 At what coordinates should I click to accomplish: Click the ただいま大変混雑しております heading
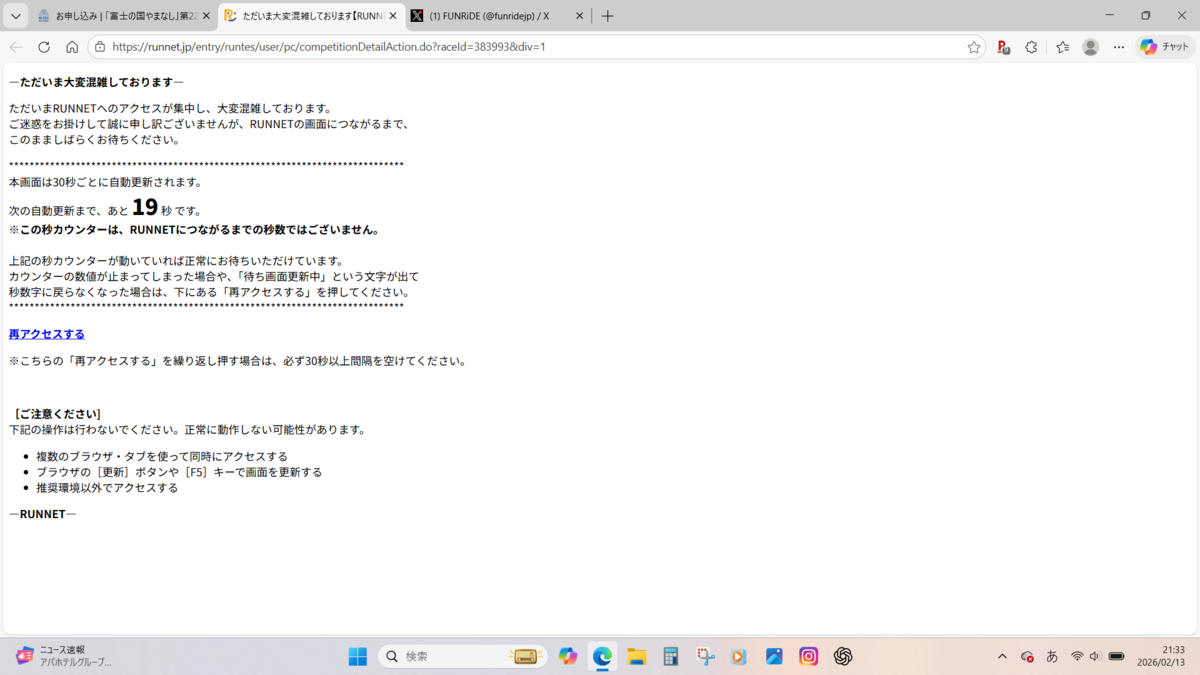point(96,82)
